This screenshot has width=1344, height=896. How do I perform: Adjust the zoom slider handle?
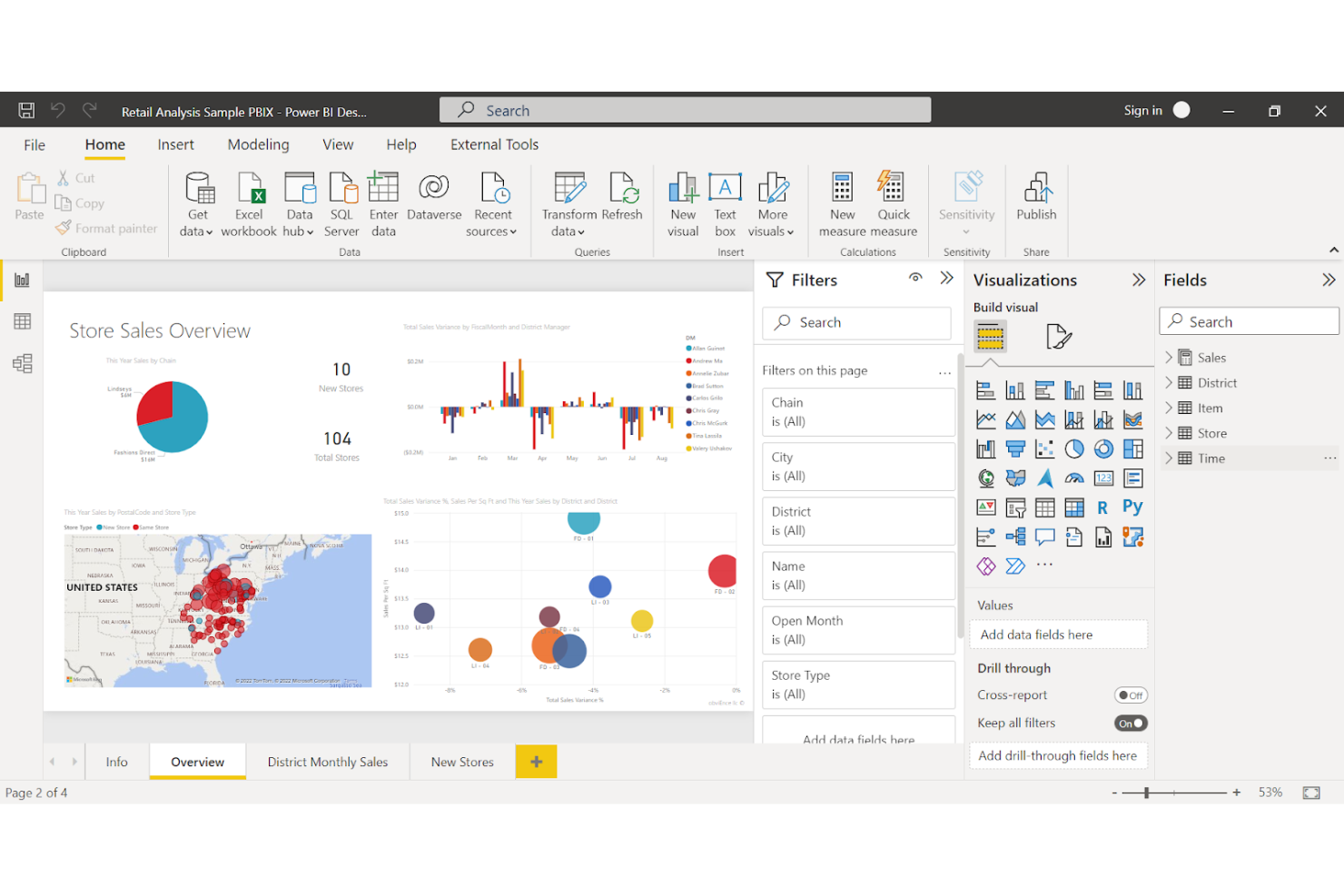coord(1146,793)
